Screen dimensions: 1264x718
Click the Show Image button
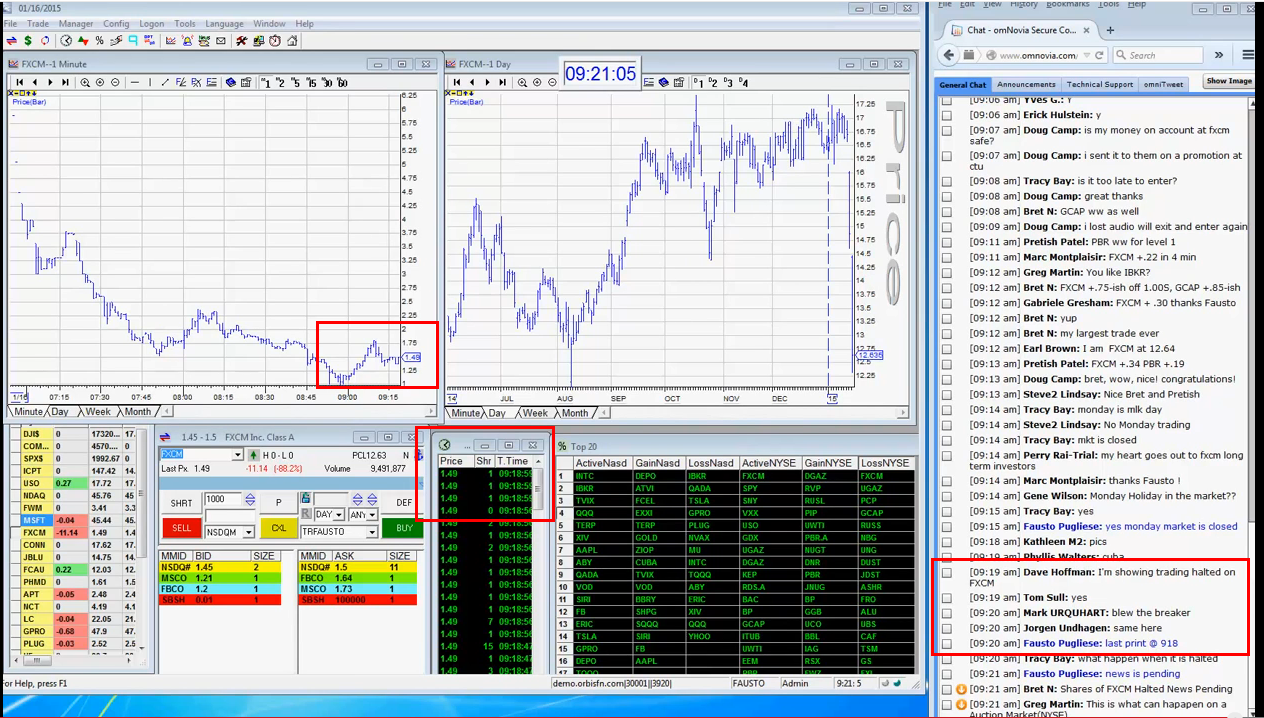pos(1229,81)
